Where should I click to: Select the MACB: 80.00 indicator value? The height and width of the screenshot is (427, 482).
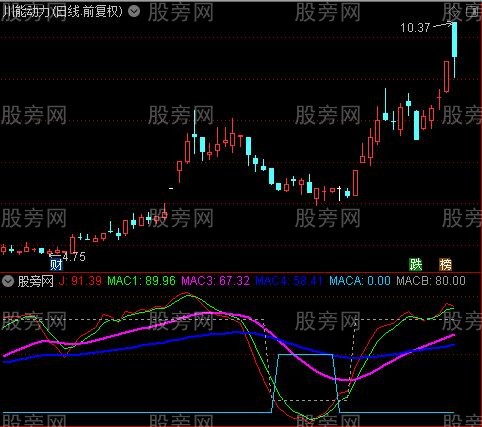click(431, 281)
